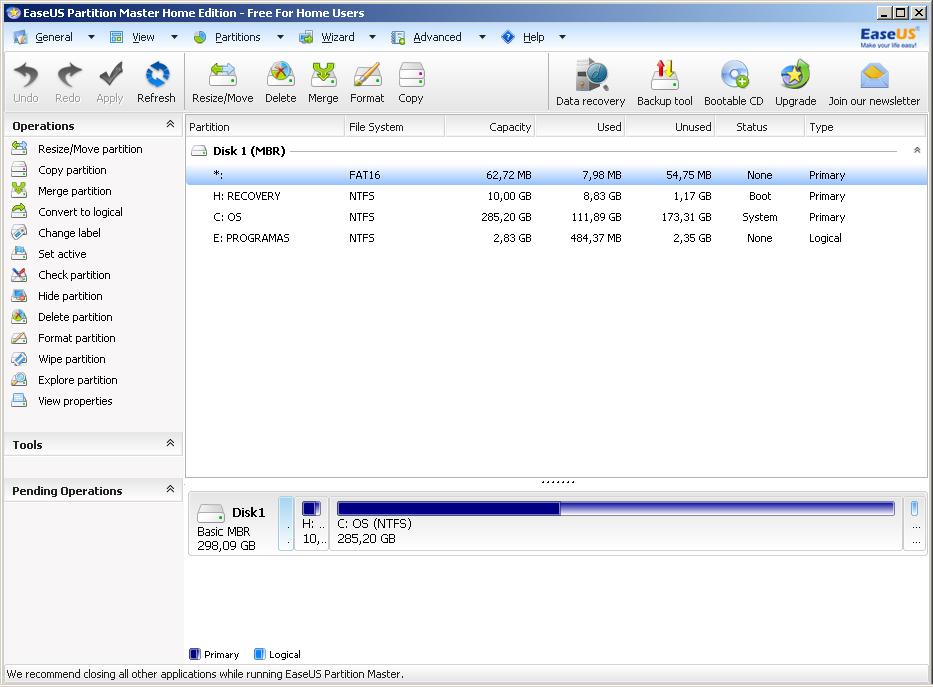
Task: Select the small logical block in disk map
Action: (915, 523)
